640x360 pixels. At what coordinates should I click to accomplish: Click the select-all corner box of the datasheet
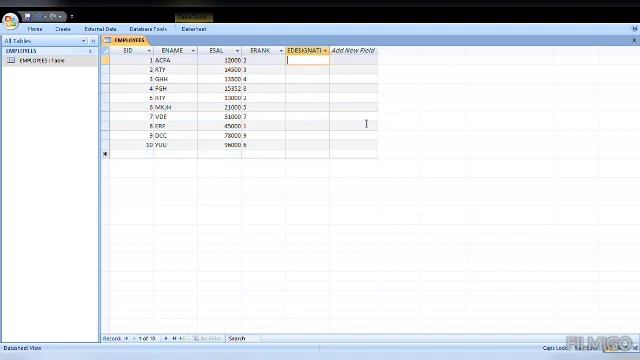105,51
